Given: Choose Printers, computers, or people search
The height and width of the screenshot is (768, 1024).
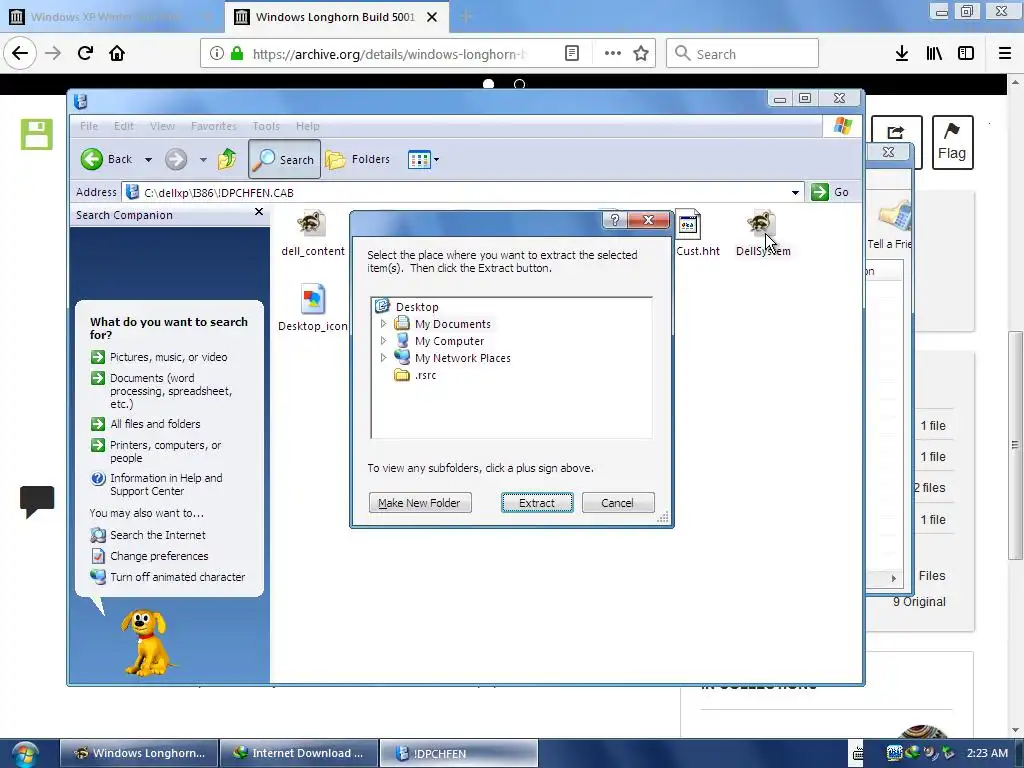Looking at the screenshot, I should tap(166, 451).
